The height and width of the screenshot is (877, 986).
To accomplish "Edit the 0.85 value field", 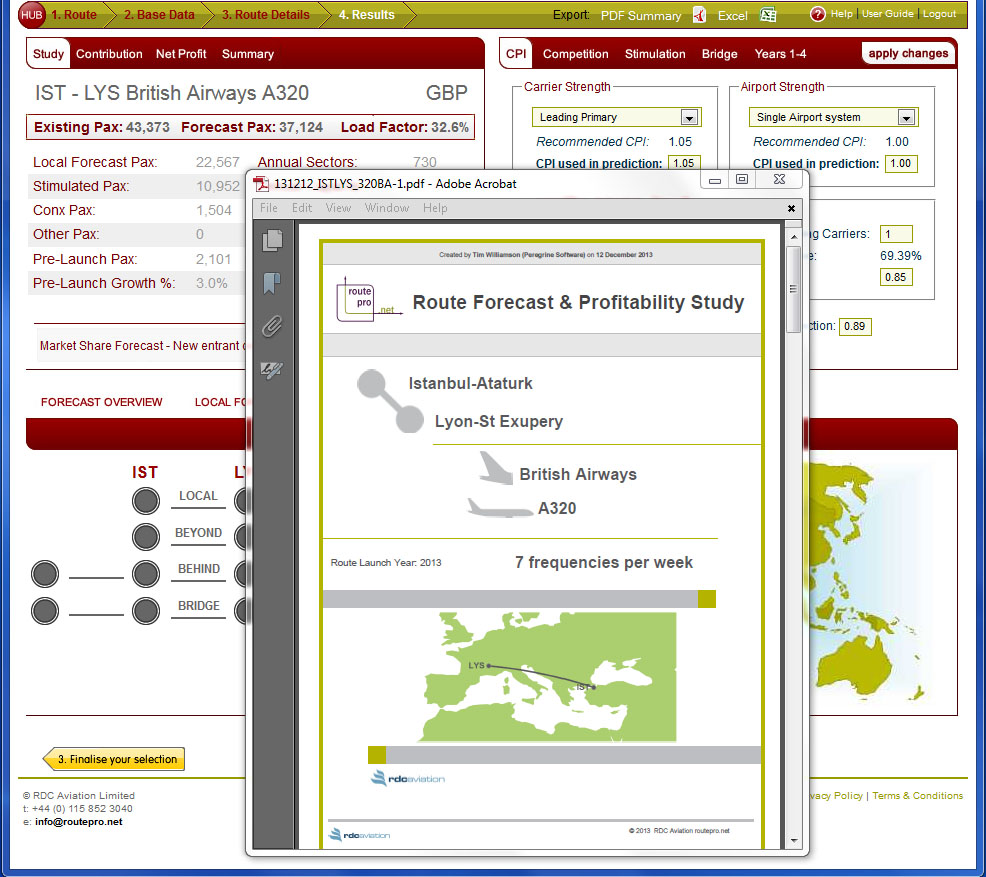I will click(895, 277).
